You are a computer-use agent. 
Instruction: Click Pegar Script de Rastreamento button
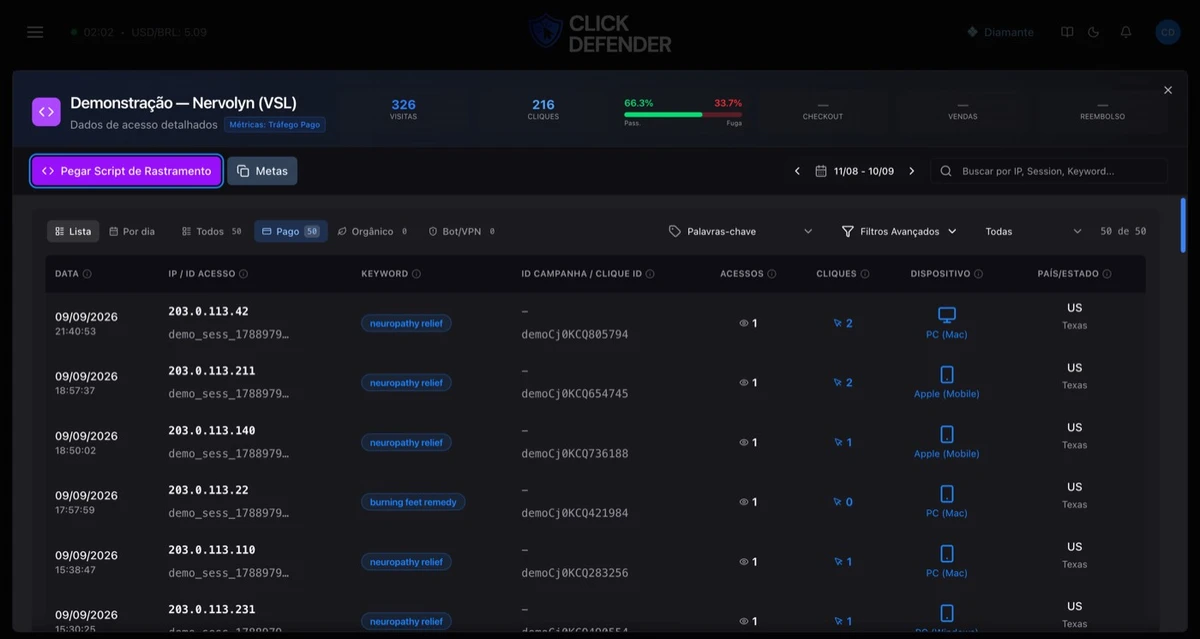[127, 171]
